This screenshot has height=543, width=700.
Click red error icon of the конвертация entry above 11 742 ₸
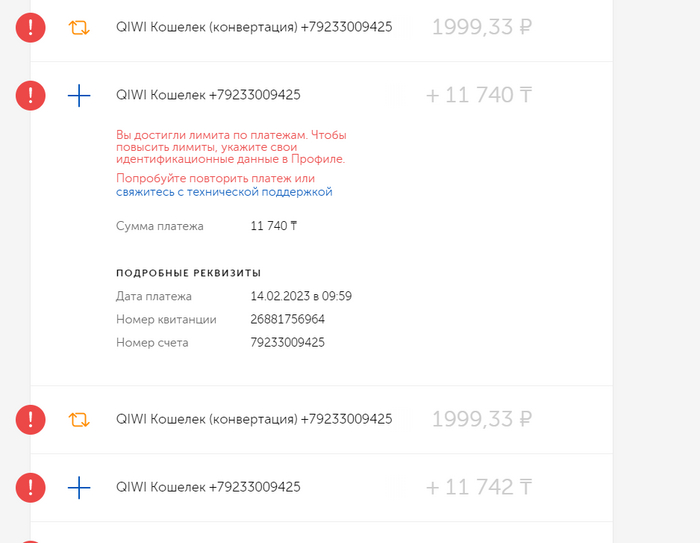[x=31, y=419]
